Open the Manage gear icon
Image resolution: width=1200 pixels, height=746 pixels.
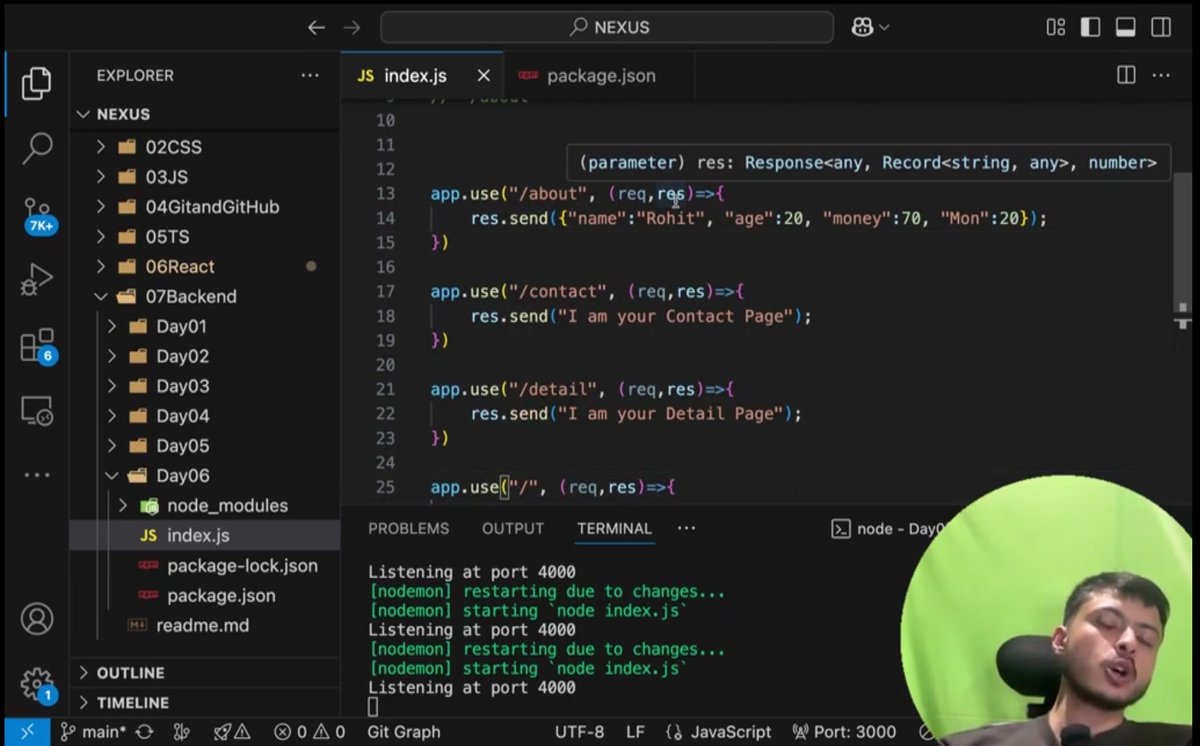(x=37, y=685)
